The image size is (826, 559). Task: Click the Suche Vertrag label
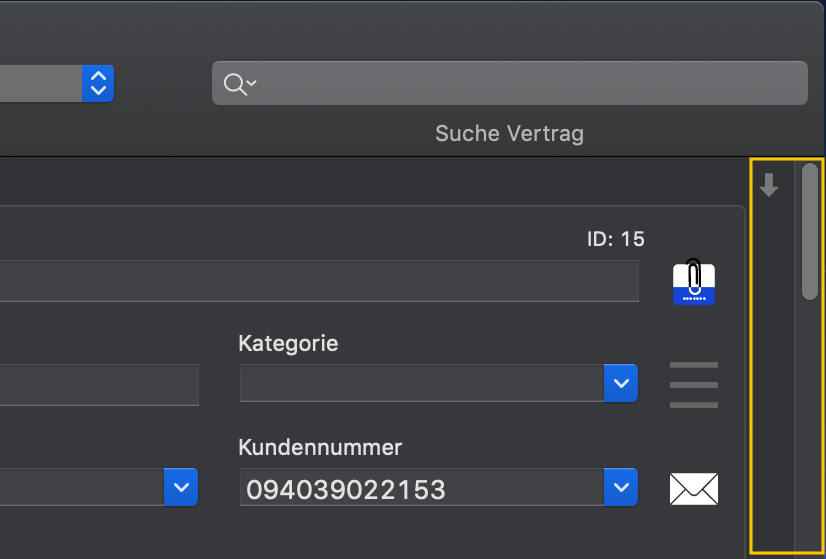click(x=509, y=134)
